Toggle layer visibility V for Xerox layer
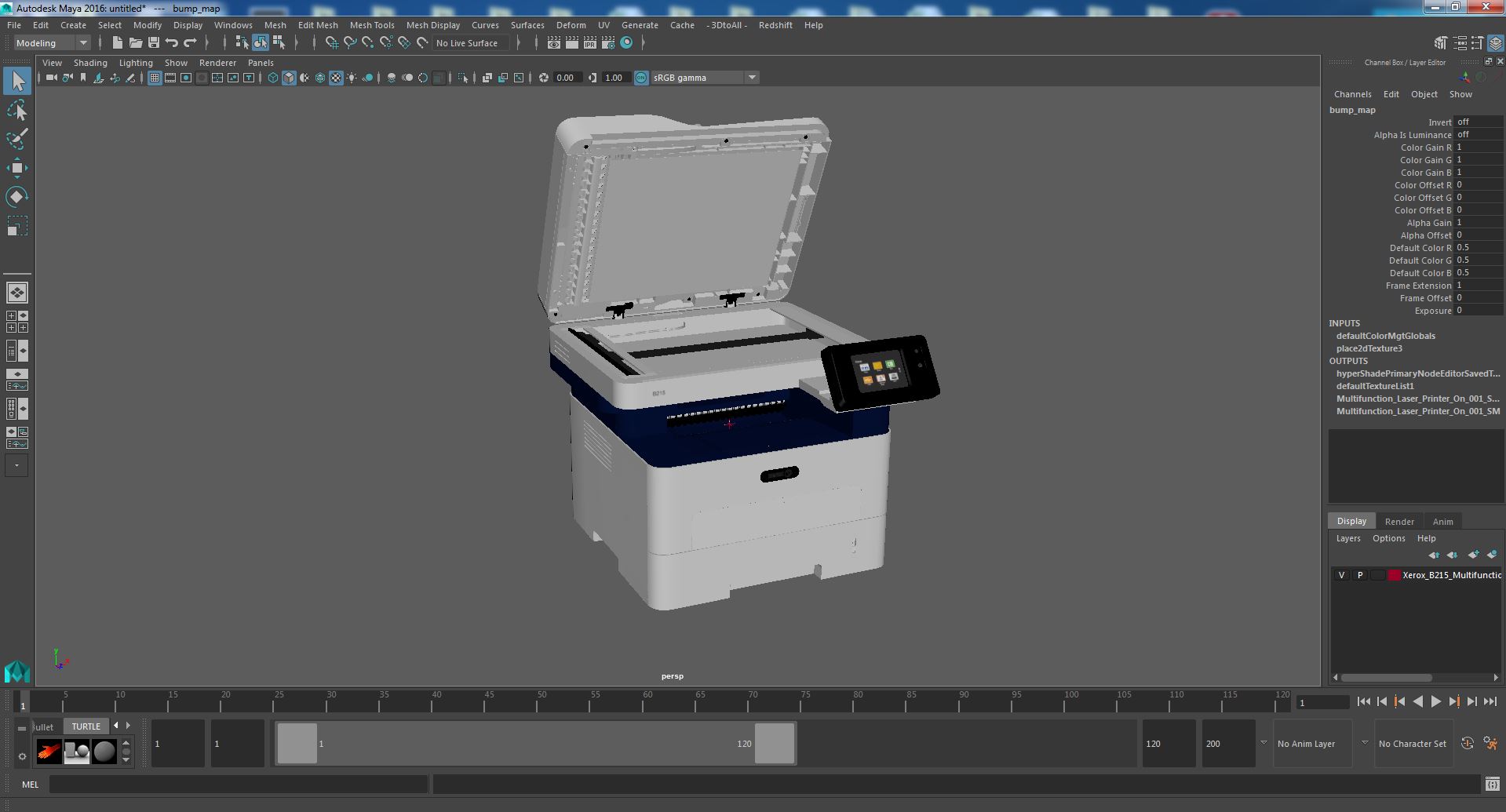Viewport: 1506px width, 812px height. click(x=1341, y=575)
